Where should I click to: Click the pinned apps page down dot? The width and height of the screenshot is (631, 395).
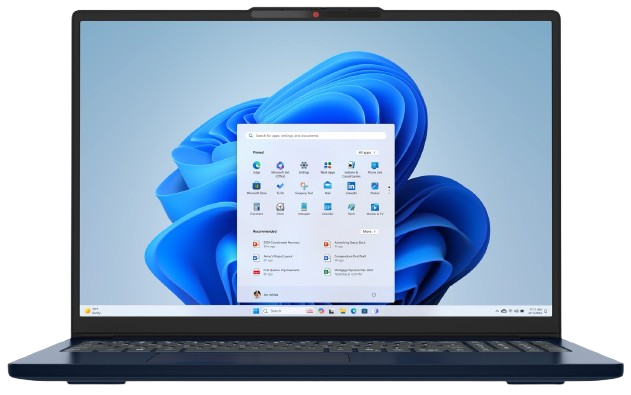pos(389,193)
